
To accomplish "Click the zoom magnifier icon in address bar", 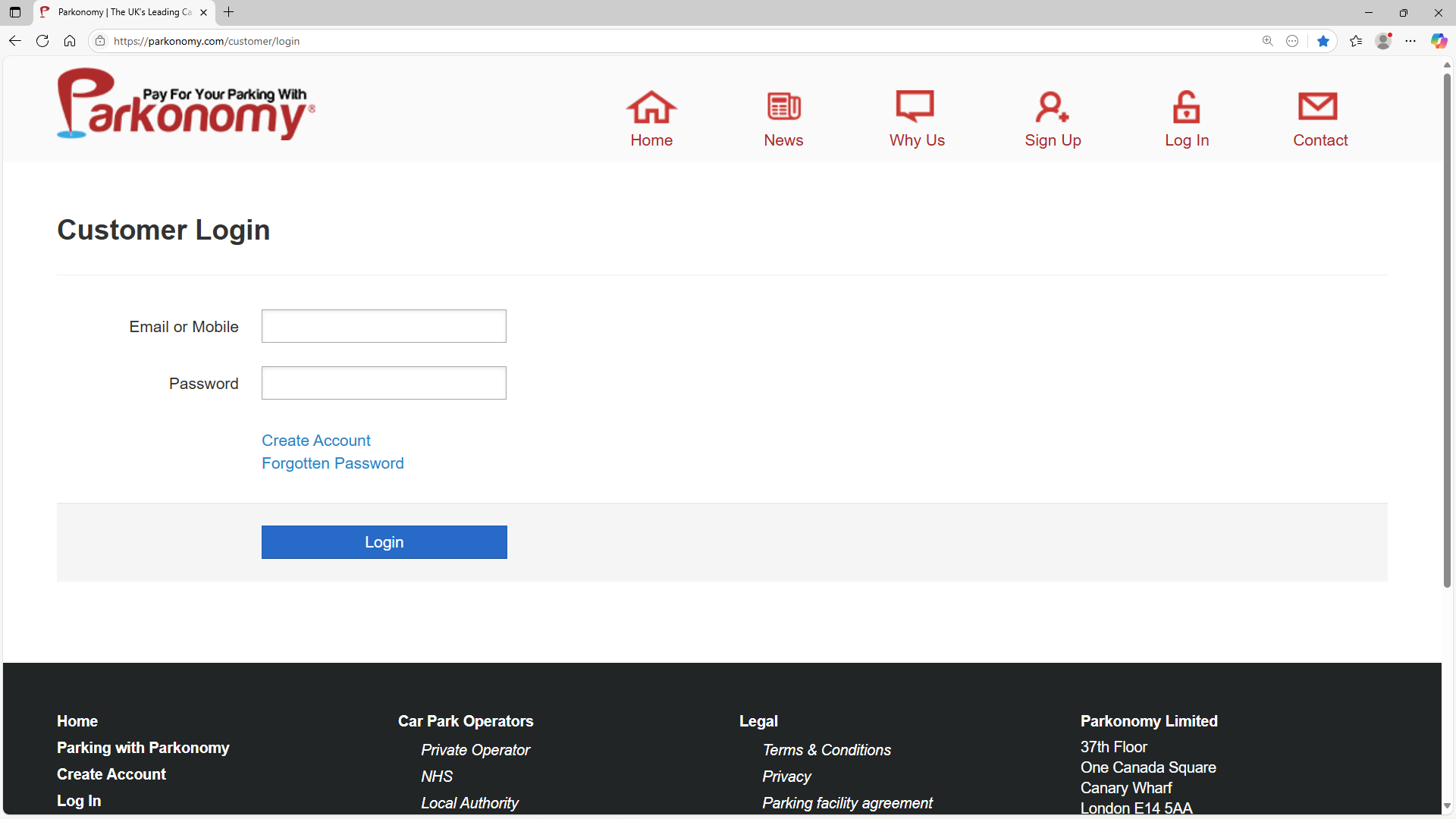I will (1267, 41).
